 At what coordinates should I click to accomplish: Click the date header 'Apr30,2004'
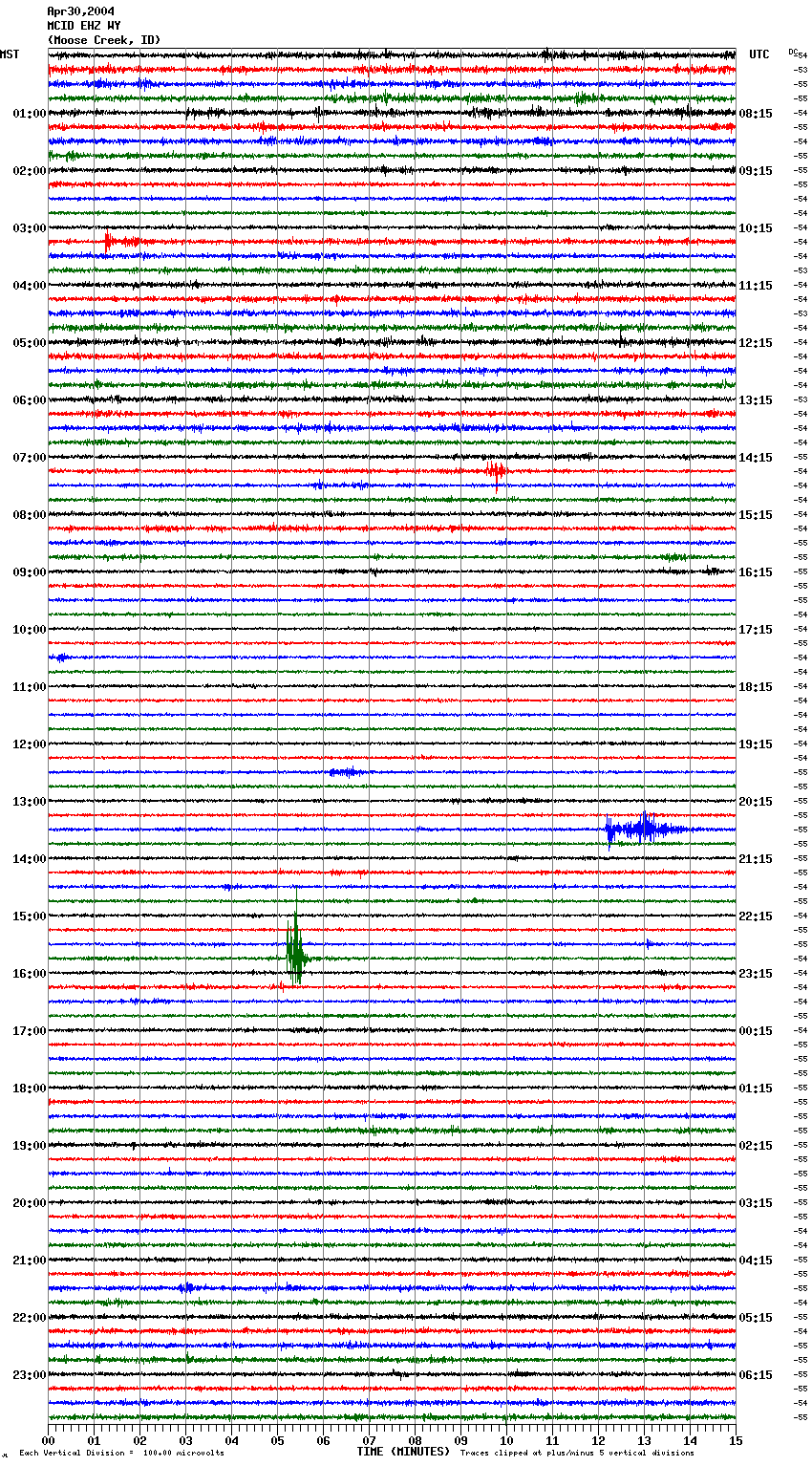coord(81,11)
